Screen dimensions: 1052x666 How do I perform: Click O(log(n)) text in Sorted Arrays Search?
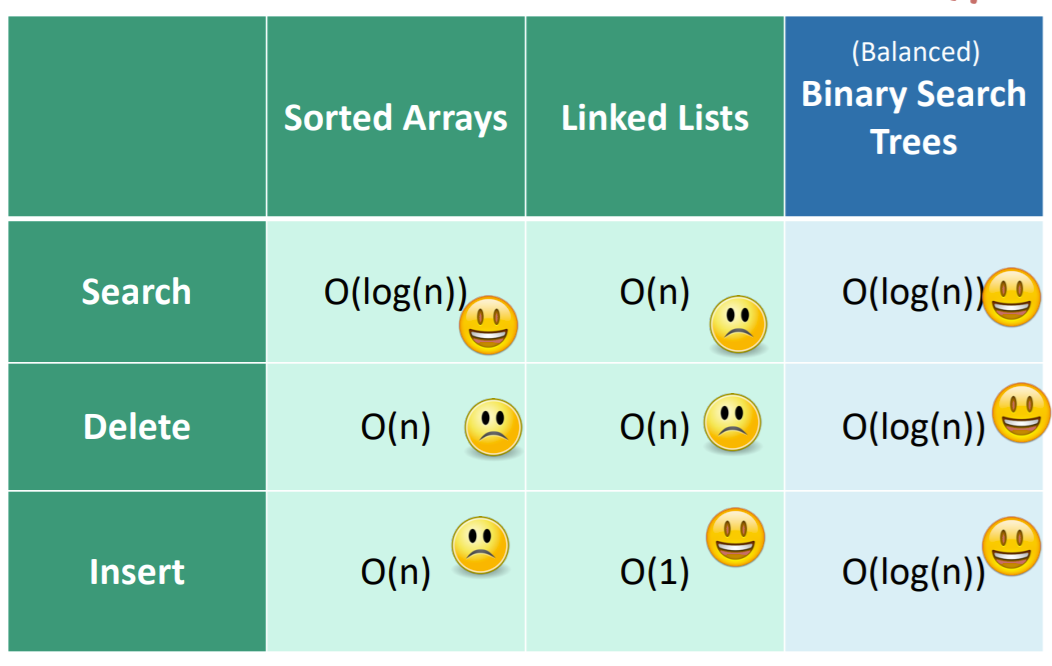click(x=395, y=292)
